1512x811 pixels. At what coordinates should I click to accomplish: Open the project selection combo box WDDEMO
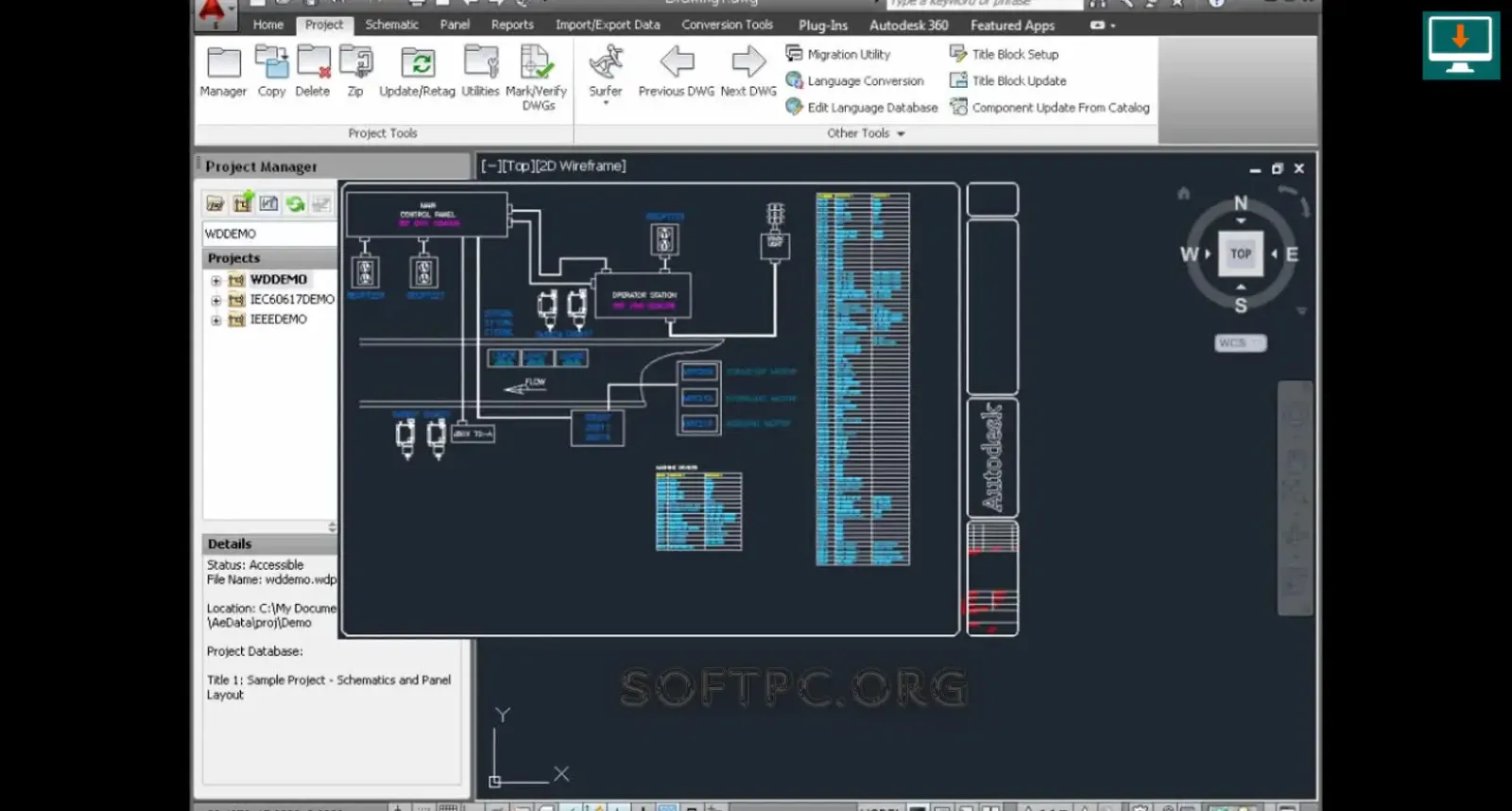[270, 233]
